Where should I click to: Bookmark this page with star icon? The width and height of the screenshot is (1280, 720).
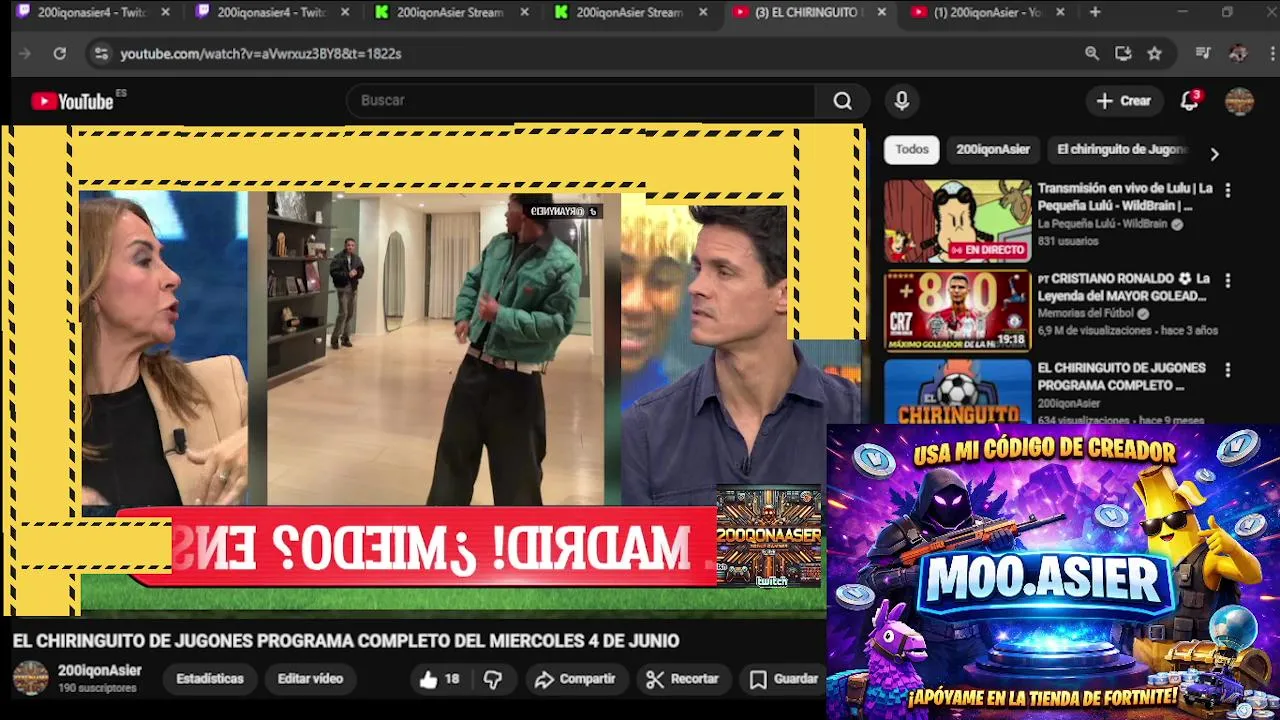pyautogui.click(x=1155, y=54)
